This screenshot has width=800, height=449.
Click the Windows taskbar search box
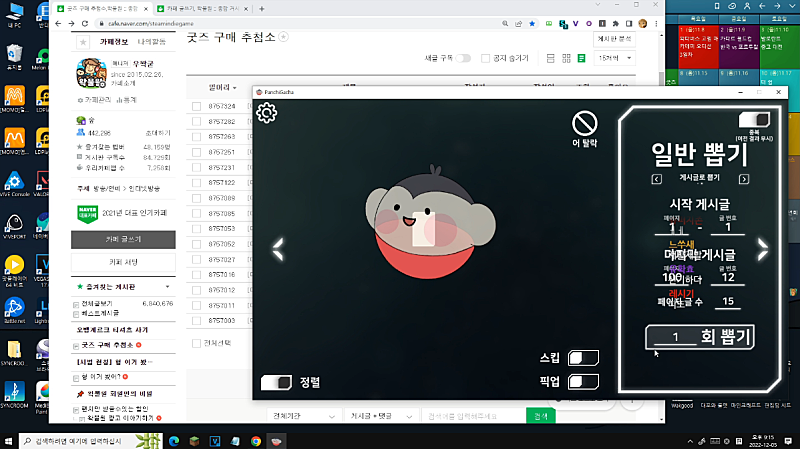(90, 441)
